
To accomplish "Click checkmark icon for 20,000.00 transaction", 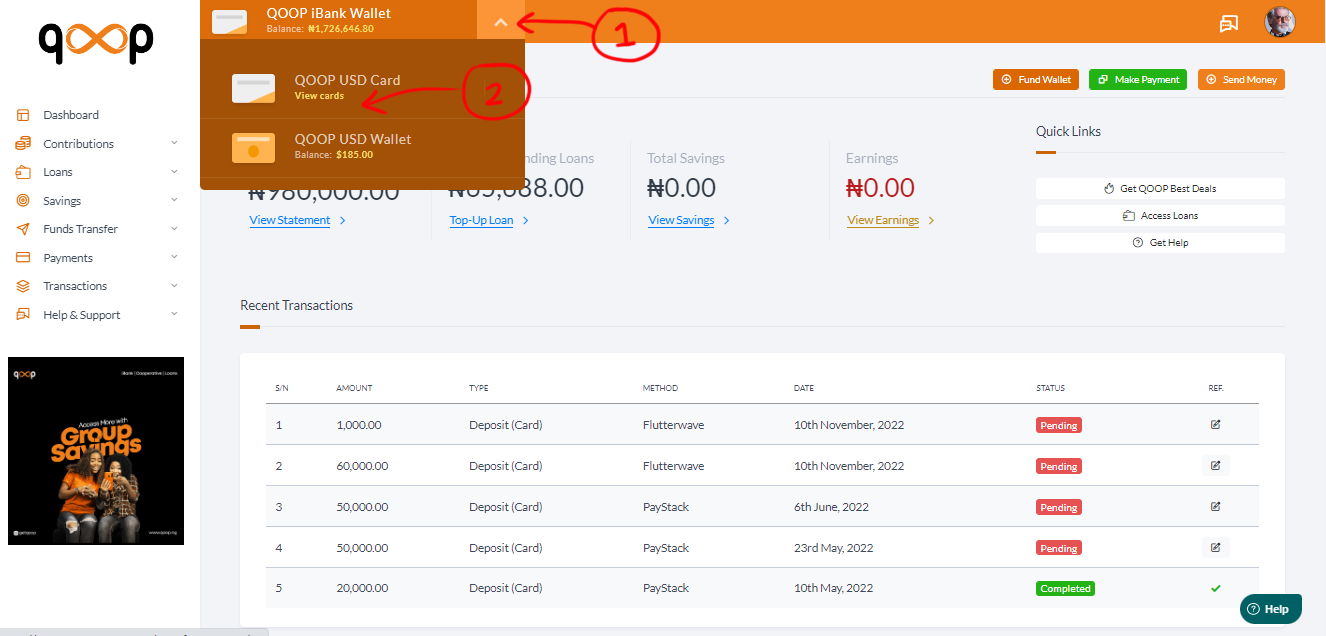I will (1216, 589).
